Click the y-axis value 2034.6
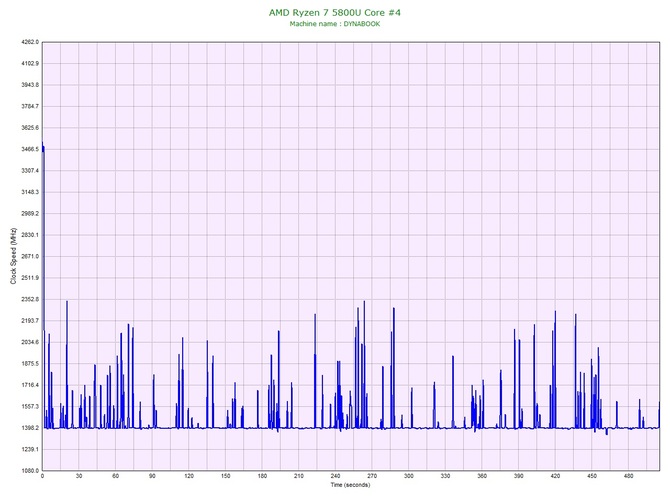Screen dimensions: 670x502 pyautogui.click(x=30, y=342)
